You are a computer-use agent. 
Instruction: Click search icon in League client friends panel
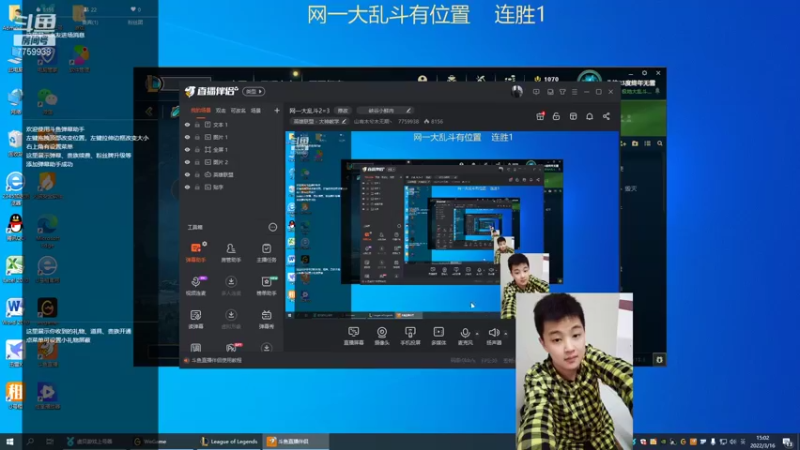coord(660,144)
